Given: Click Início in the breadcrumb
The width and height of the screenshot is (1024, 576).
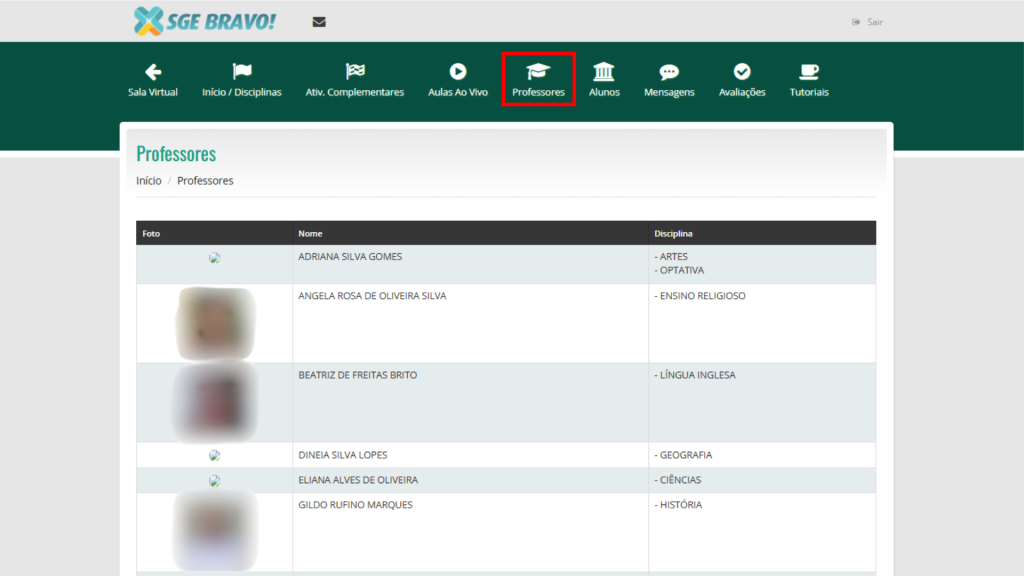Looking at the screenshot, I should click(149, 181).
